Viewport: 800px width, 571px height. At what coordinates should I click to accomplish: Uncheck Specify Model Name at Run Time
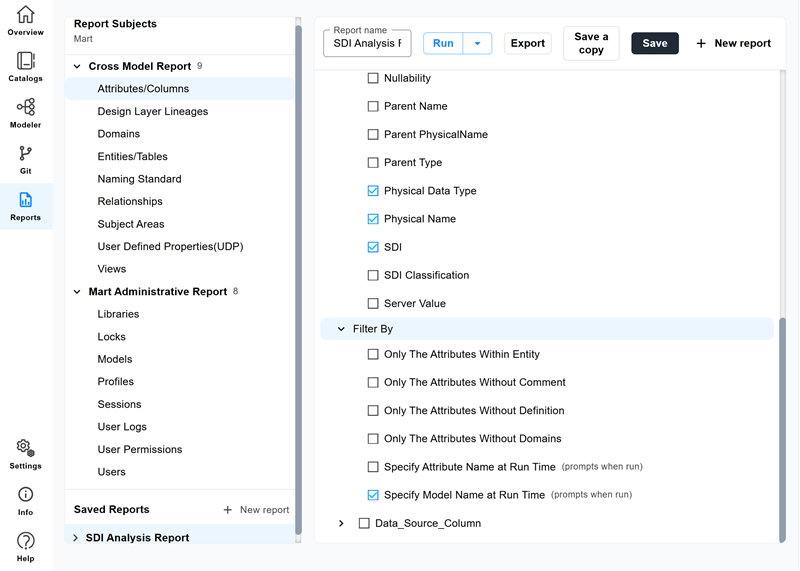pyautogui.click(x=373, y=495)
